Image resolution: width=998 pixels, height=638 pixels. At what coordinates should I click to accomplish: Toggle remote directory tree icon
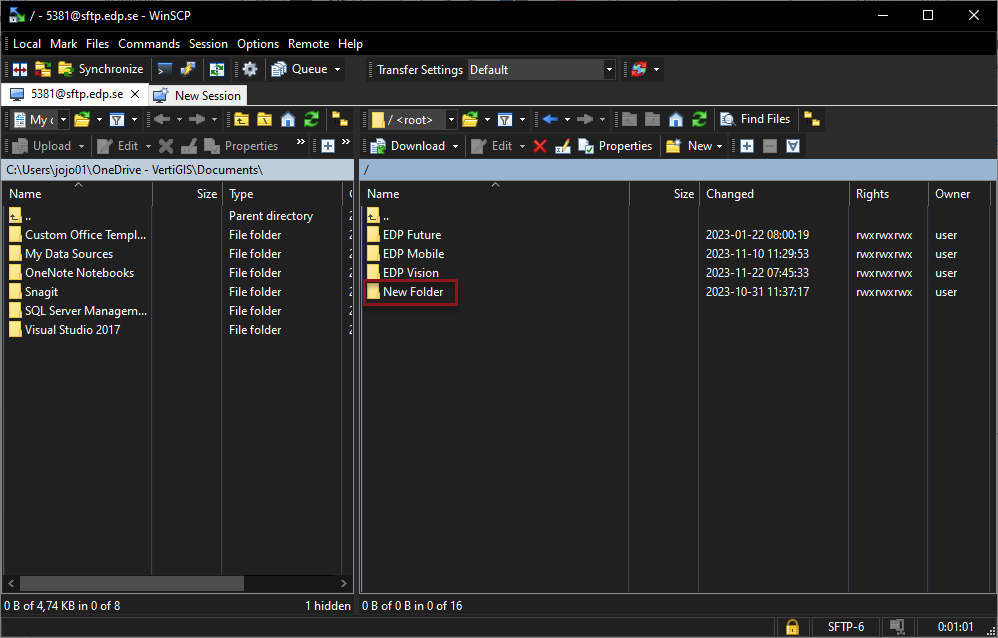[812, 120]
